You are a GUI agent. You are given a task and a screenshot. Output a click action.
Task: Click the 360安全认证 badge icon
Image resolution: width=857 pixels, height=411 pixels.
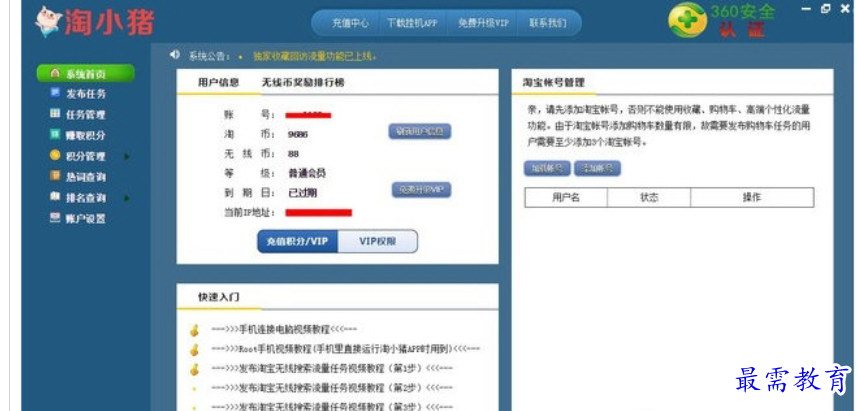point(688,20)
